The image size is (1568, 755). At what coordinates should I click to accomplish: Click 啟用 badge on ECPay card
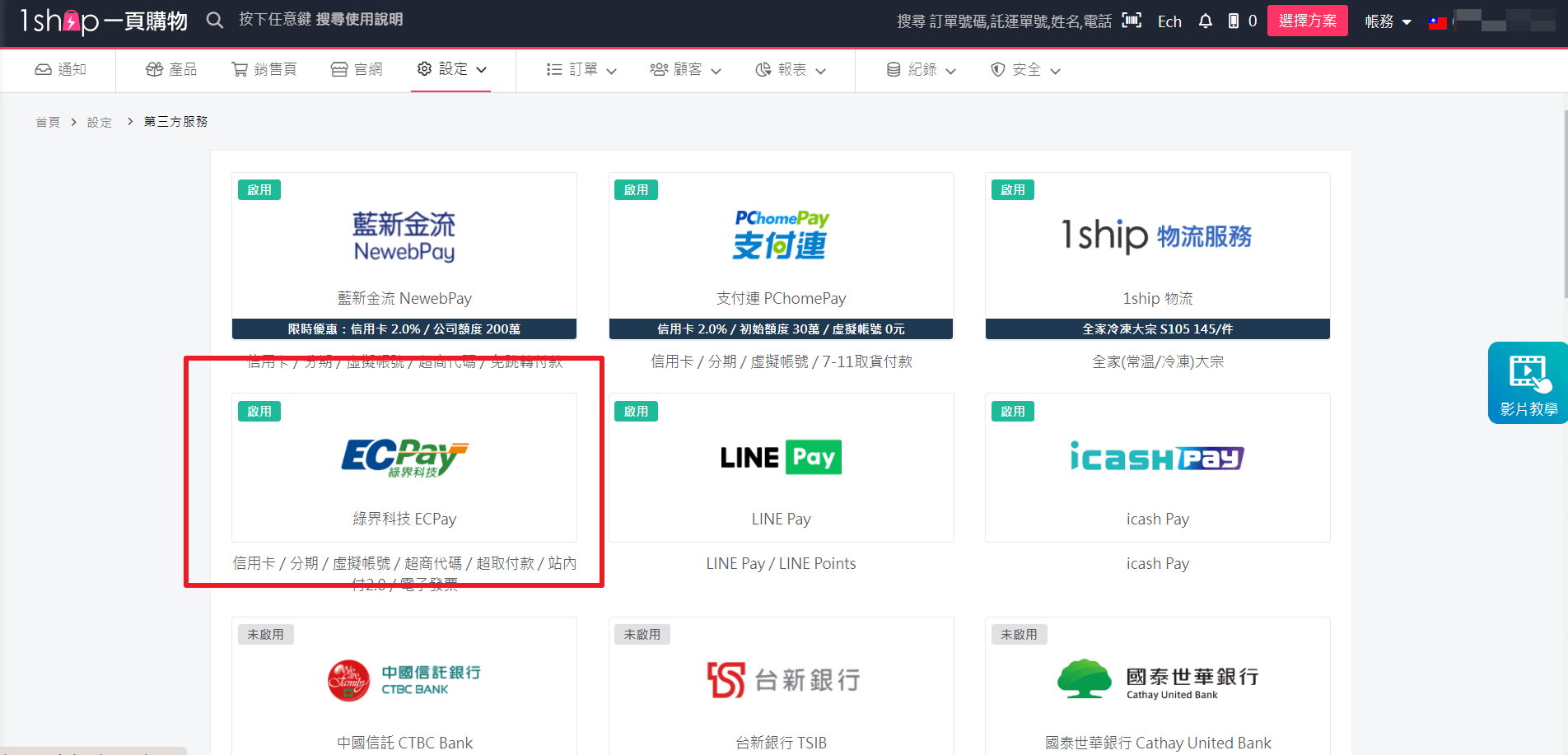pos(259,412)
